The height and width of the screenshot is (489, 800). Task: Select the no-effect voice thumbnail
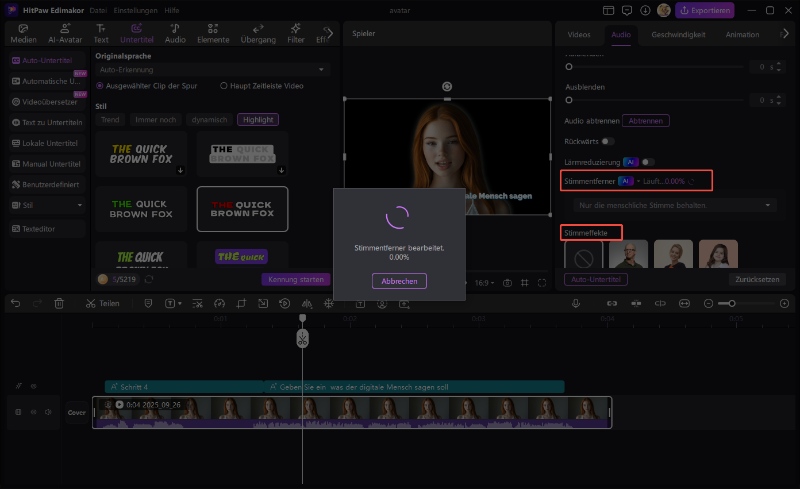click(x=583, y=254)
